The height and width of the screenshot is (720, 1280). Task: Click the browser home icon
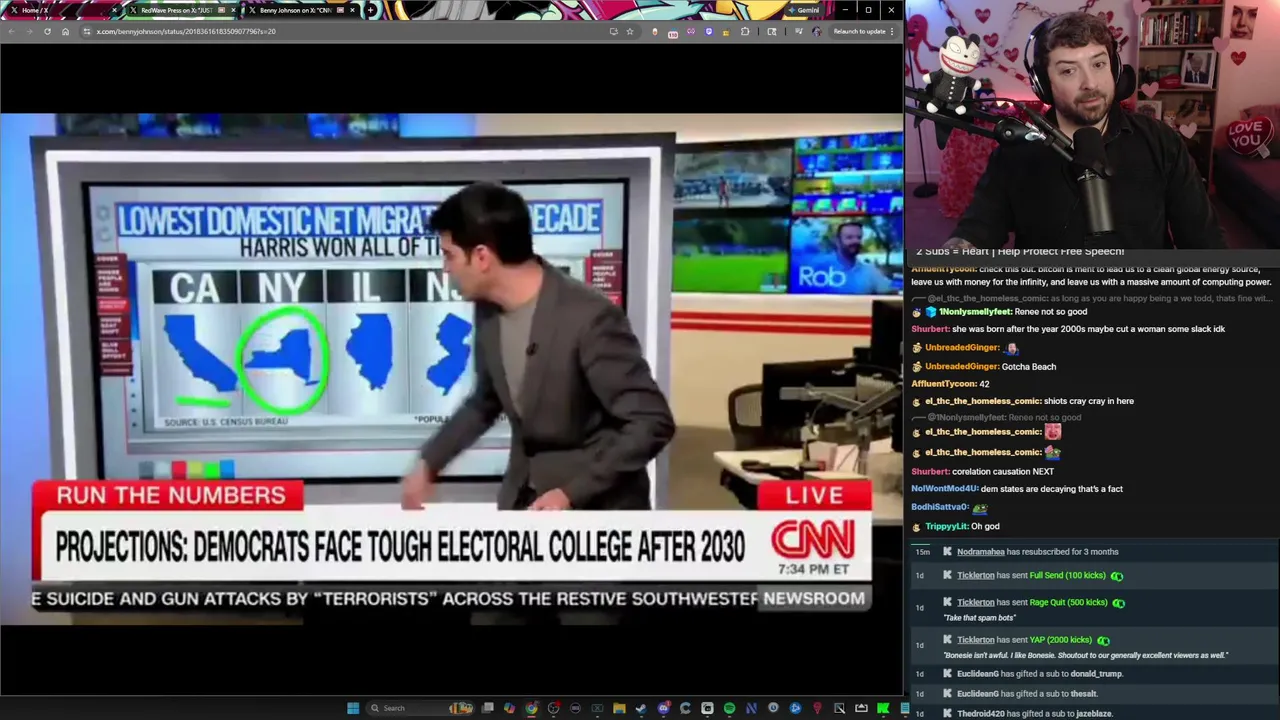[x=65, y=31]
